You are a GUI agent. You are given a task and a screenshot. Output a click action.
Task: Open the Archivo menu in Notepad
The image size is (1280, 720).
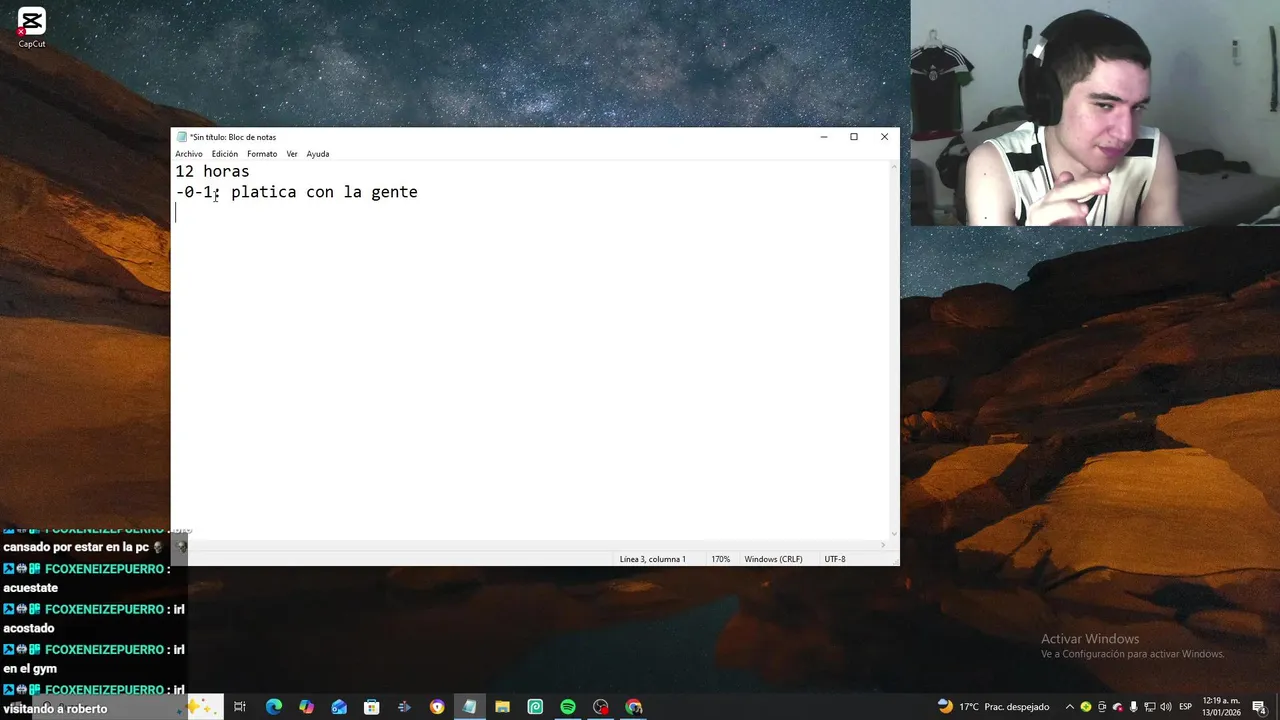click(x=189, y=154)
